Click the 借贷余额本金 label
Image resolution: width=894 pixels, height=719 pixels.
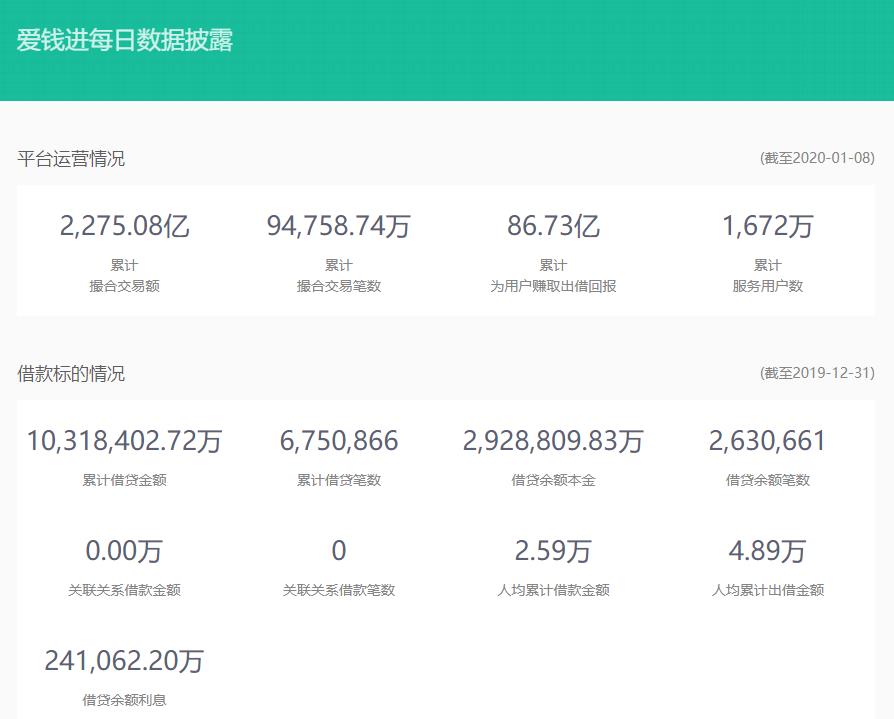point(553,480)
